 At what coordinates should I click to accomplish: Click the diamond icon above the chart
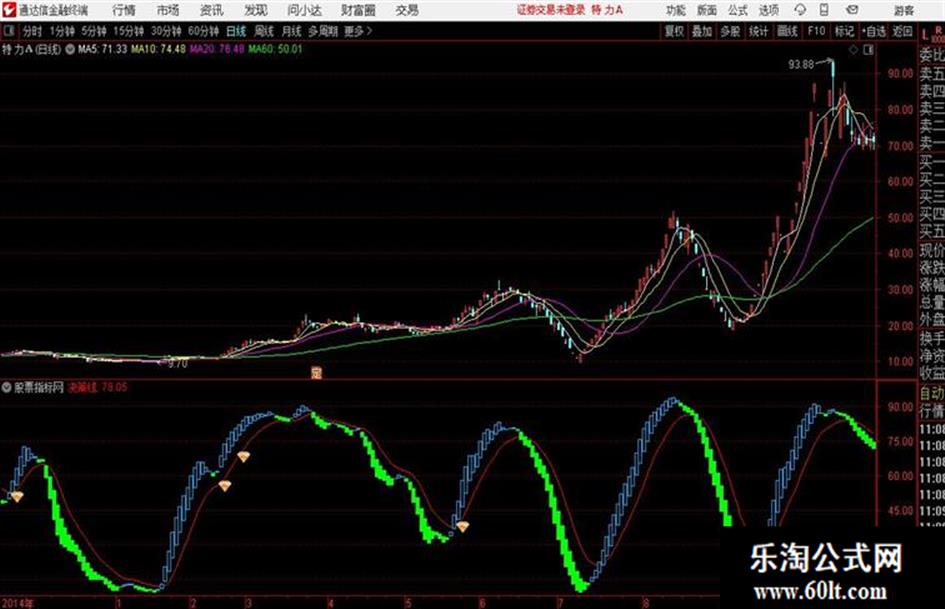click(x=853, y=50)
